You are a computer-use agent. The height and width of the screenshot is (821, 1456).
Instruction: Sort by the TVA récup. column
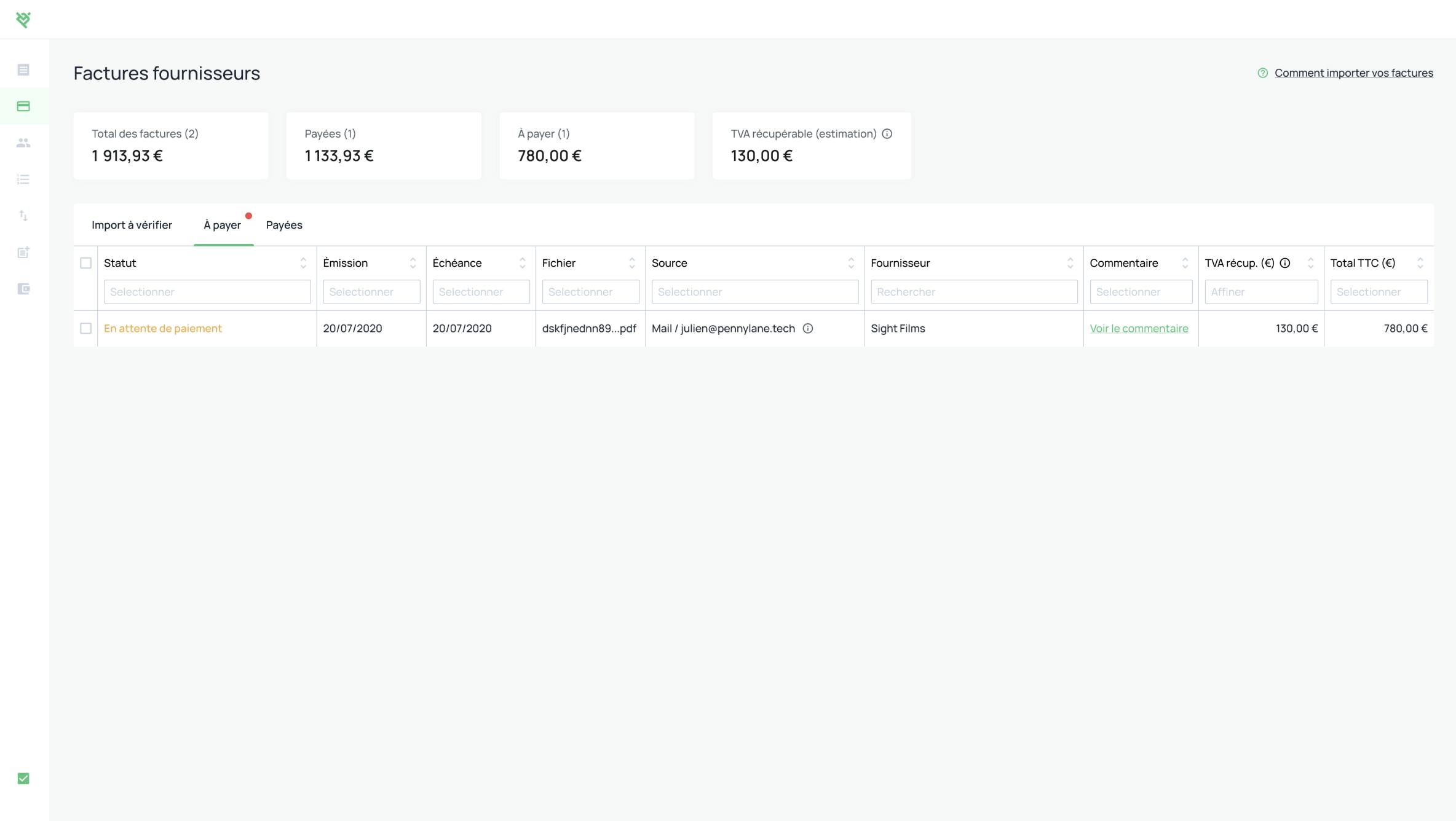click(x=1310, y=263)
